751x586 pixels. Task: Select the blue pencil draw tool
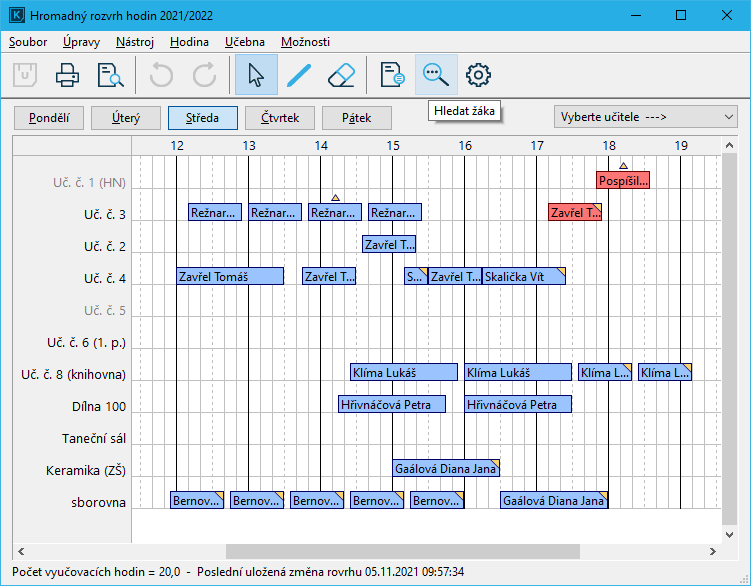(299, 75)
